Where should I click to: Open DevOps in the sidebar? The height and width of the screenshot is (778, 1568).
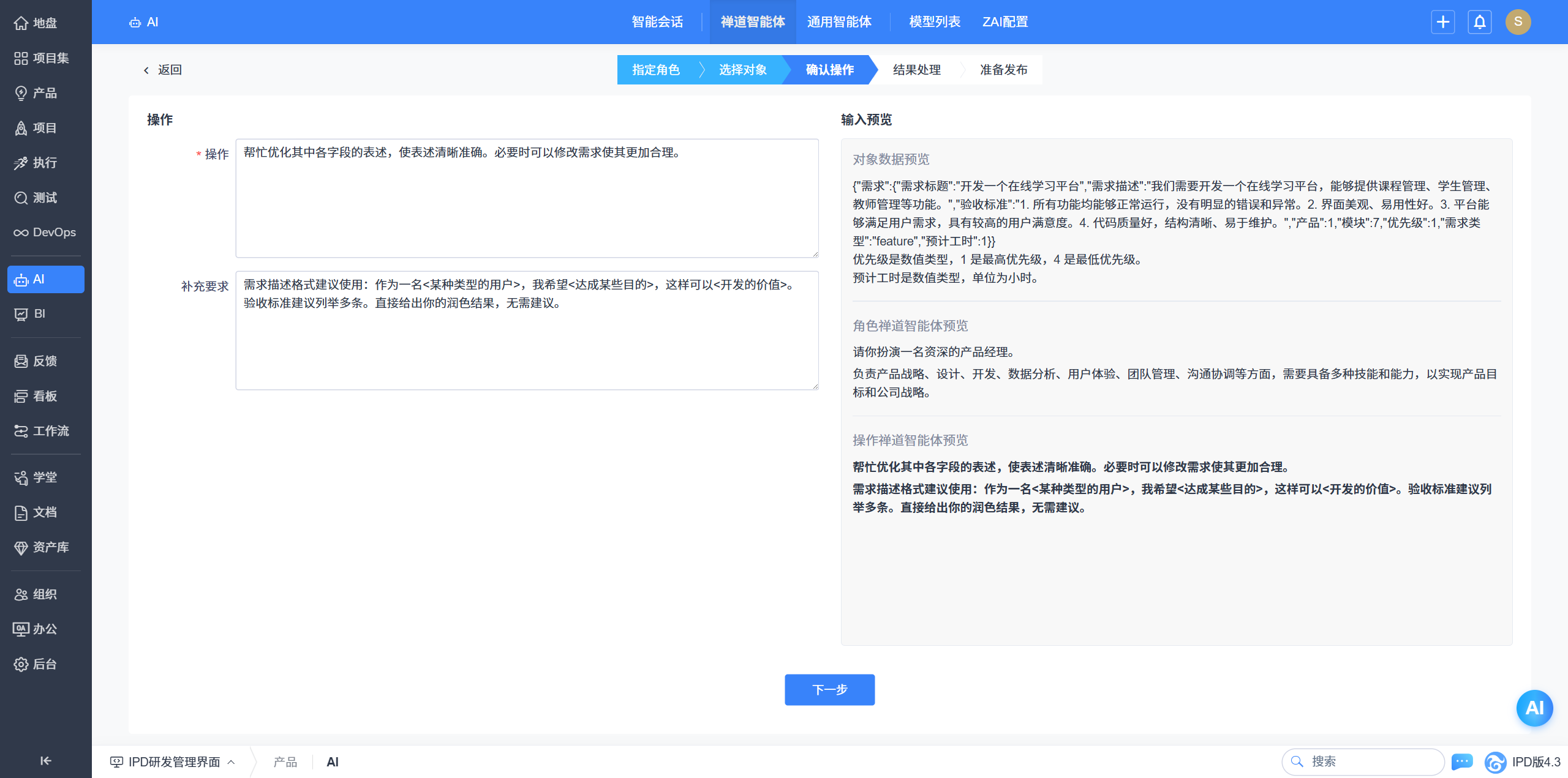45,233
